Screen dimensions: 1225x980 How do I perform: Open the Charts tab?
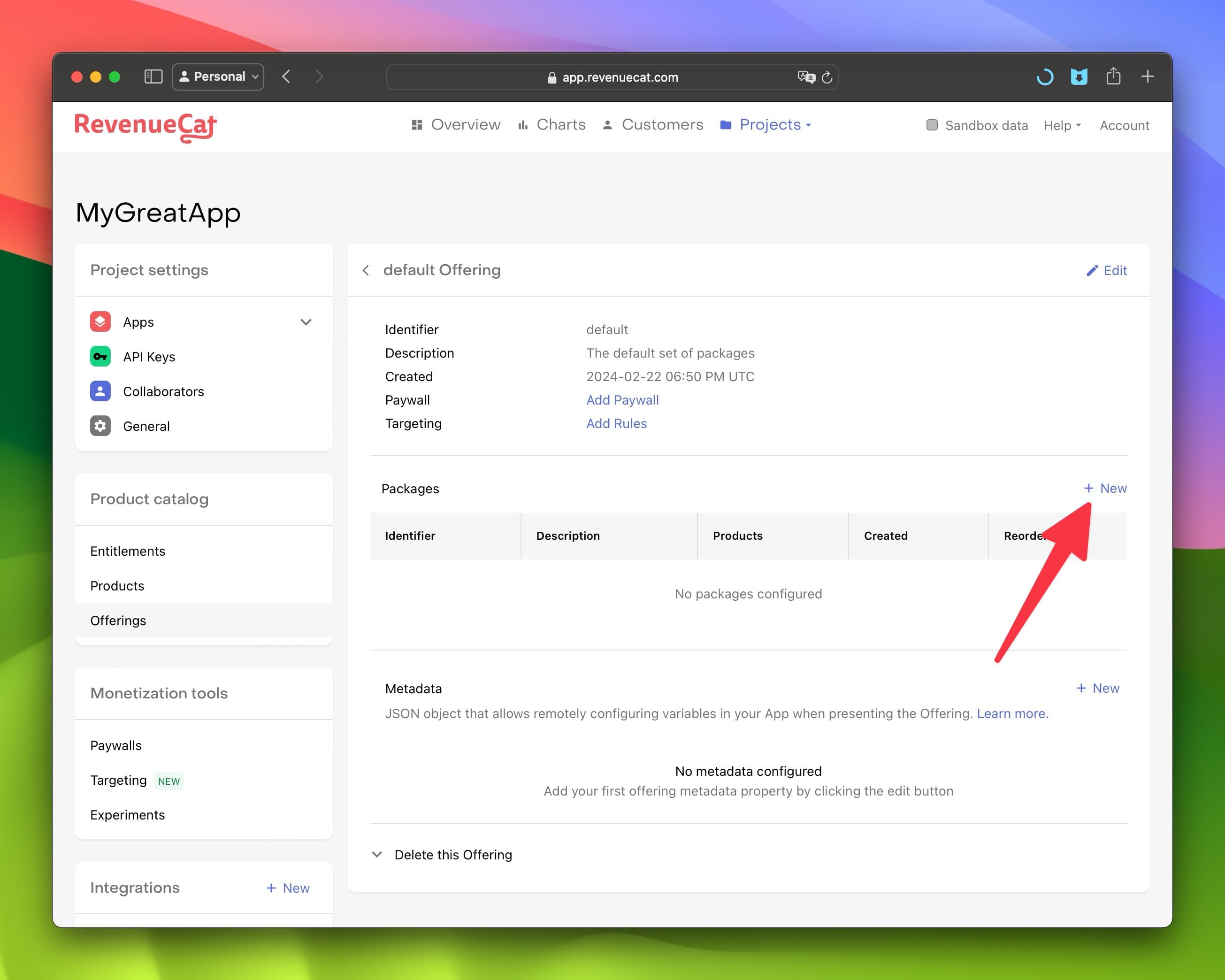pos(551,124)
